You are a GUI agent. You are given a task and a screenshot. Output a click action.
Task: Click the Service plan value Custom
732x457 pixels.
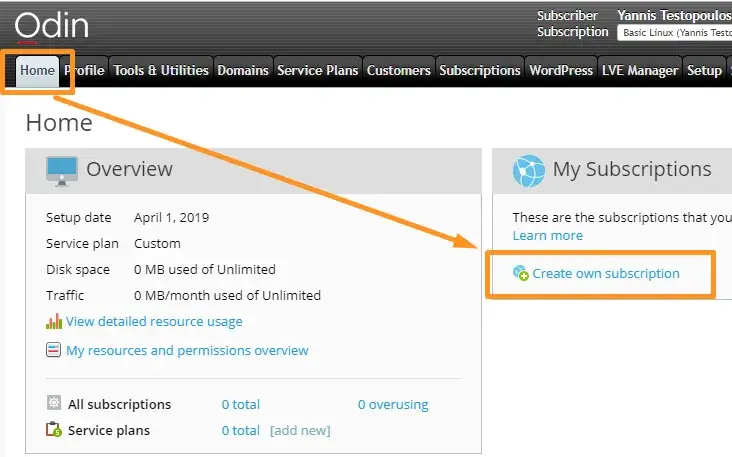[x=157, y=244]
